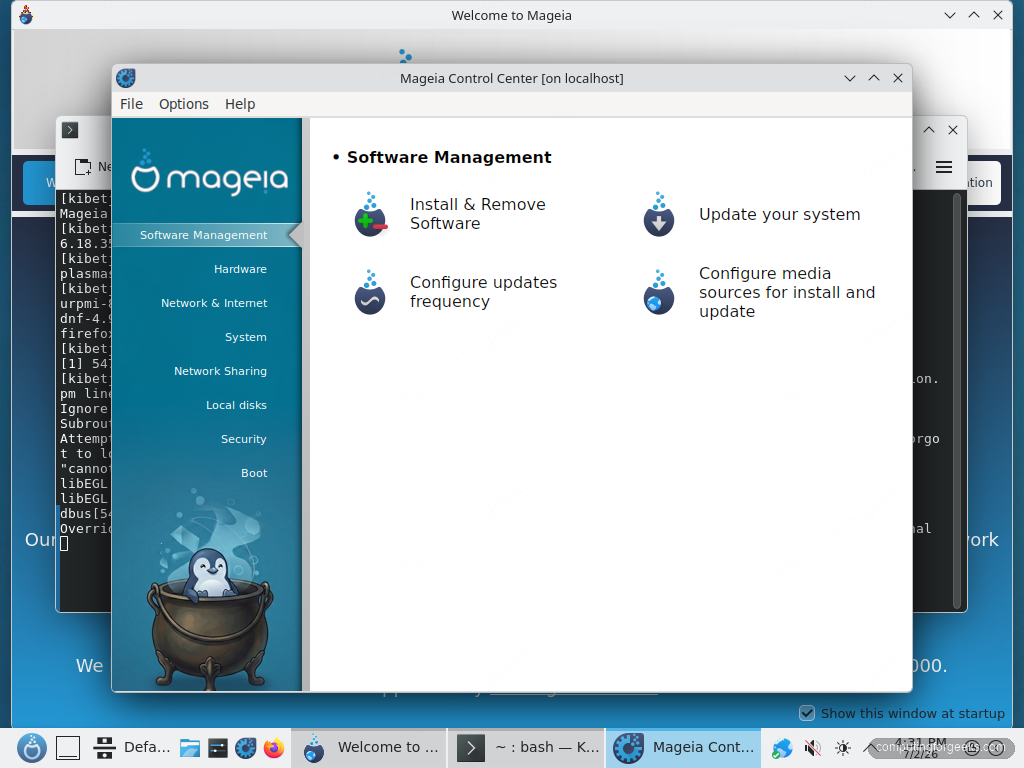The height and width of the screenshot is (768, 1024).
Task: Click Mageia Control Center taskbar entry
Action: point(684,748)
